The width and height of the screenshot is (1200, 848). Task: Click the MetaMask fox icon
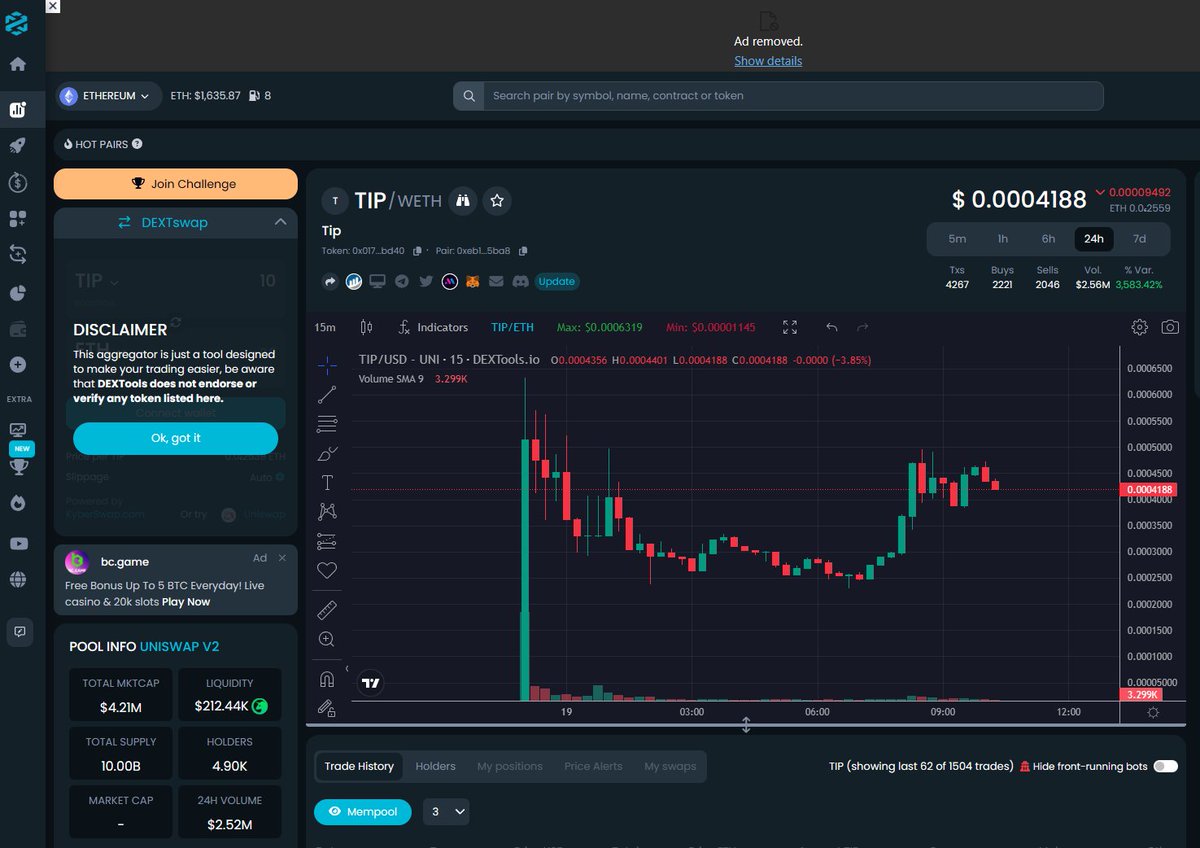(x=473, y=282)
